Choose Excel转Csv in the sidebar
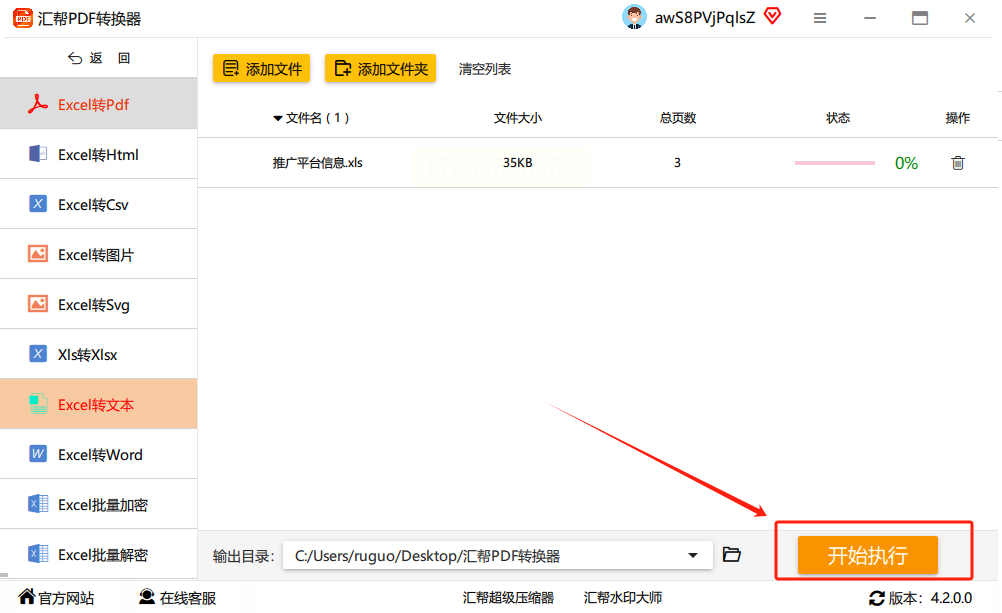Screen dimensions: 1002x613 pyautogui.click(x=98, y=205)
